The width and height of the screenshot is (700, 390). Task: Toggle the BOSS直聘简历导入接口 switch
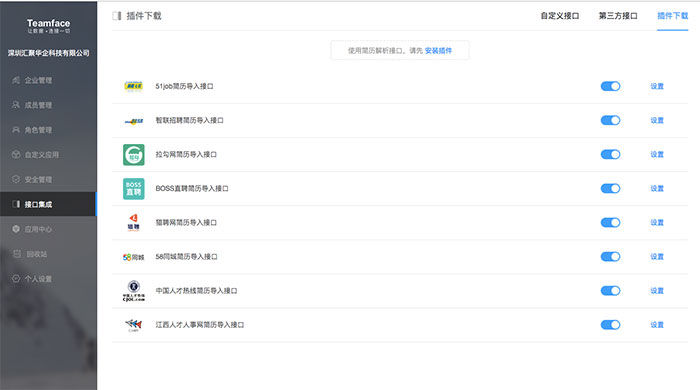(610, 188)
